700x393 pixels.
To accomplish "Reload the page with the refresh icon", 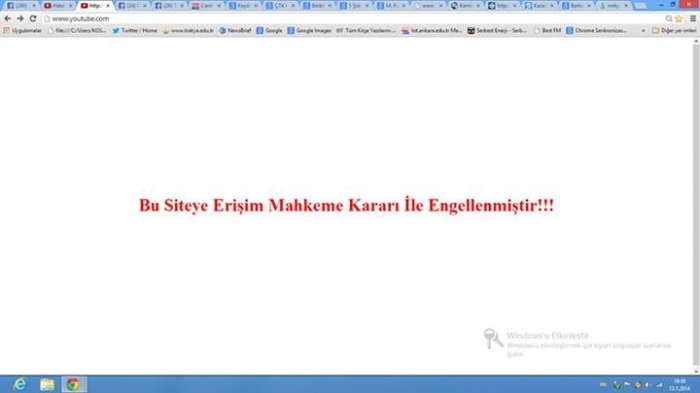I will click(33, 19).
